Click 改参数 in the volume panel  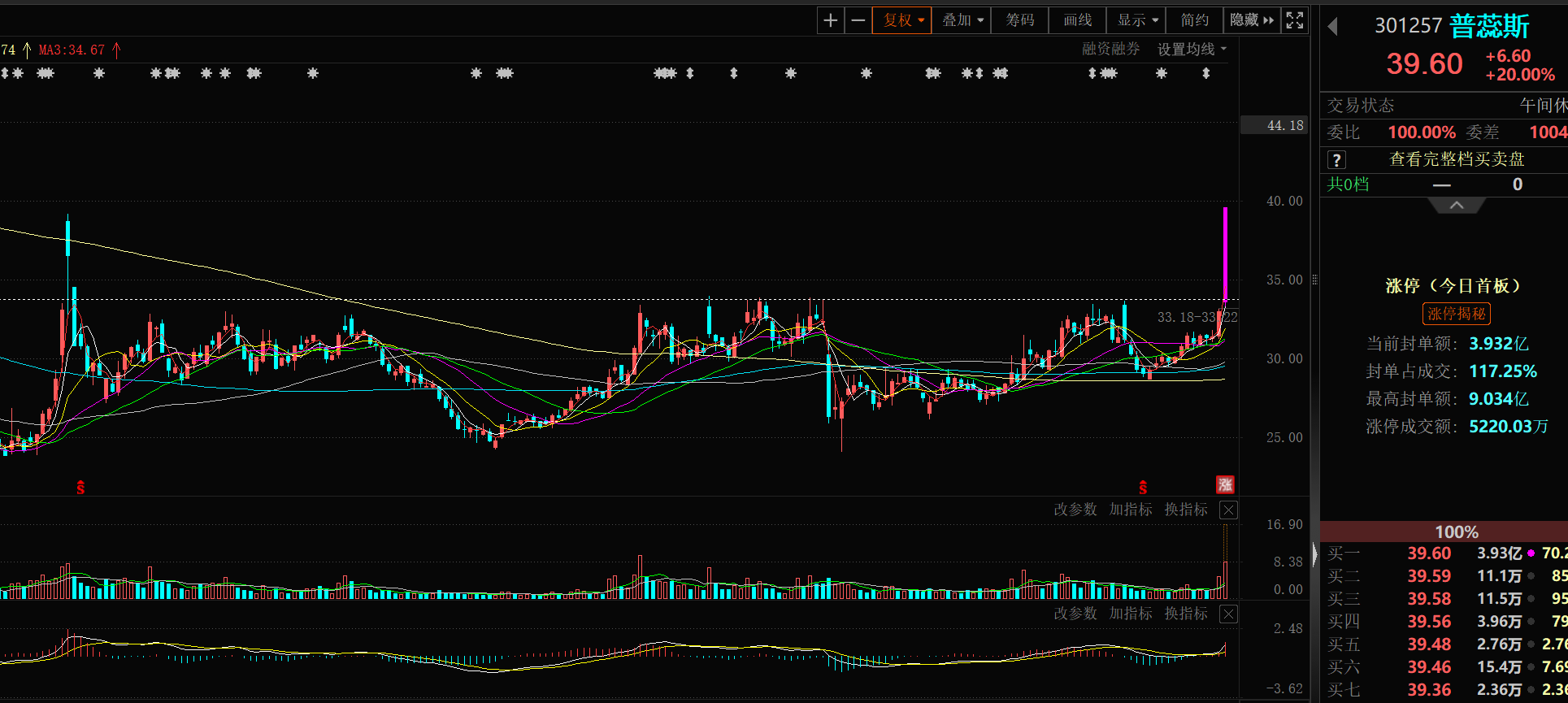(1075, 510)
